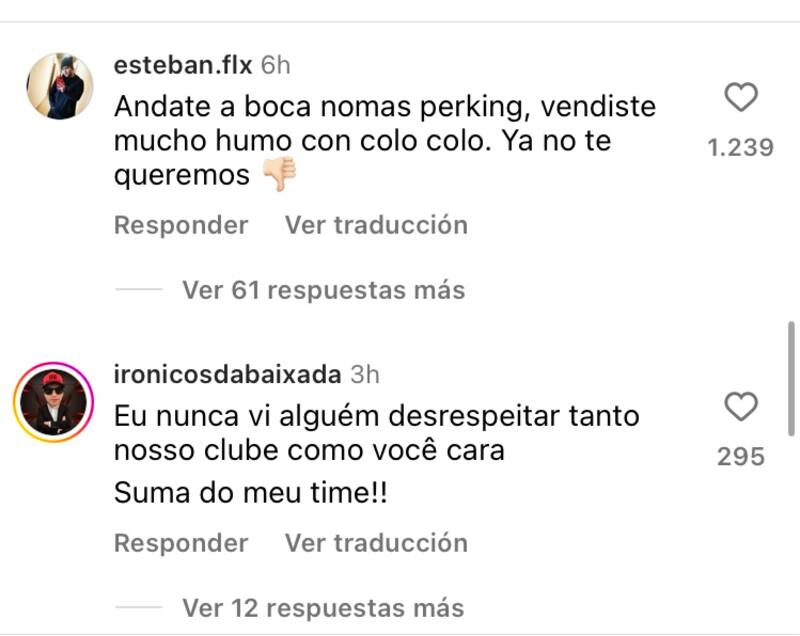This screenshot has width=800, height=636.
Task: Open esteban.flx's profile picture
Action: point(60,86)
